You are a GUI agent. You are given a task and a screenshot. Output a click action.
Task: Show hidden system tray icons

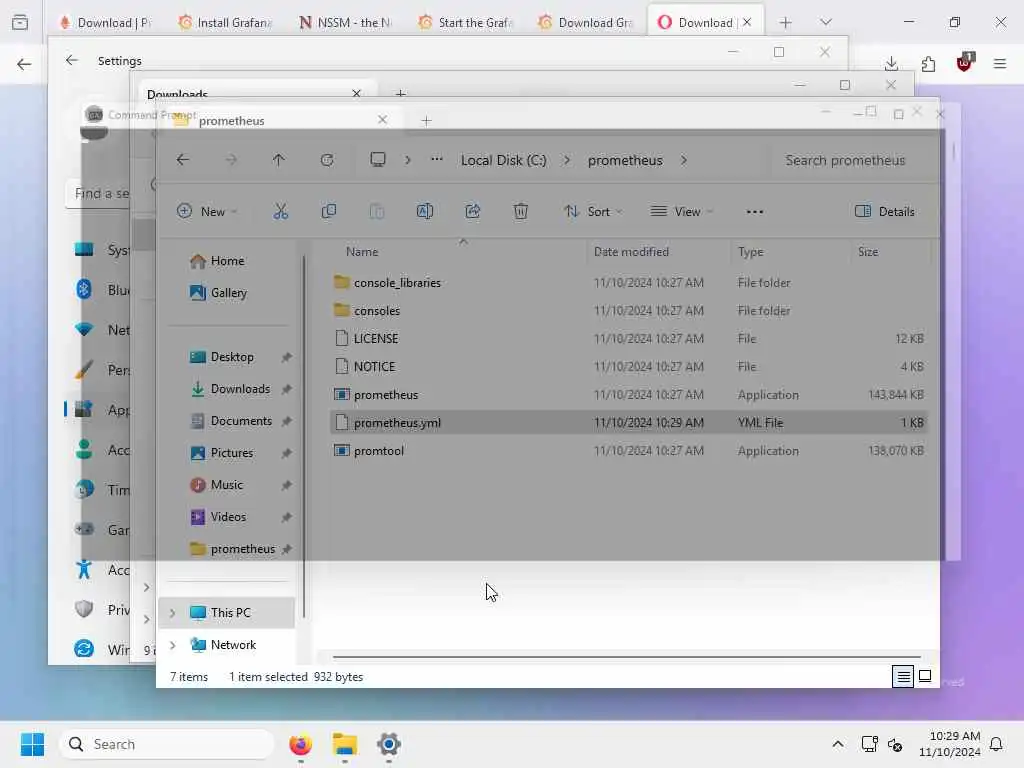838,744
